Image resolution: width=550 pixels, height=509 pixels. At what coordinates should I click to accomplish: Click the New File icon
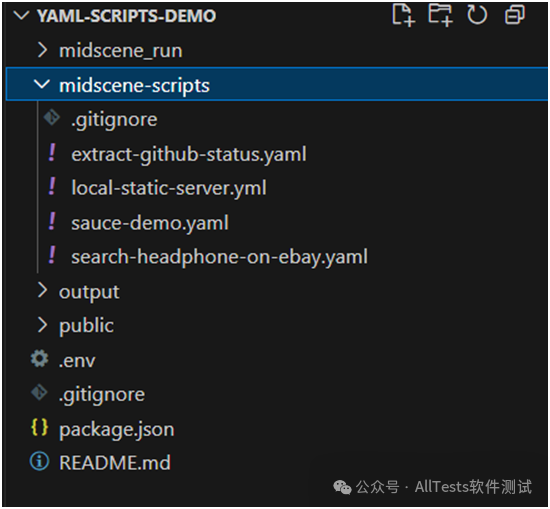click(403, 15)
